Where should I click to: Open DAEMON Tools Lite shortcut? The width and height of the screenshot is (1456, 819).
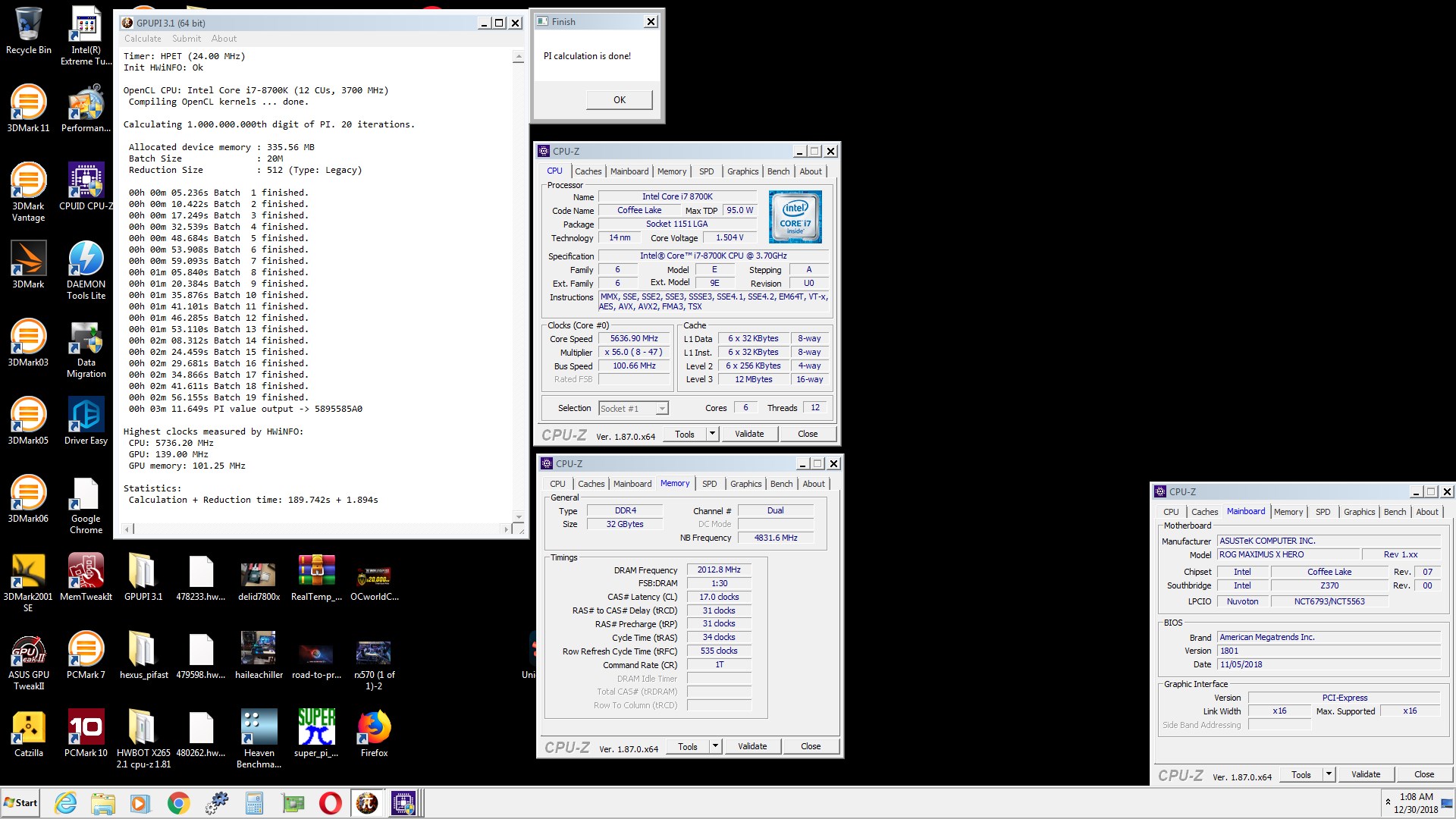[86, 270]
